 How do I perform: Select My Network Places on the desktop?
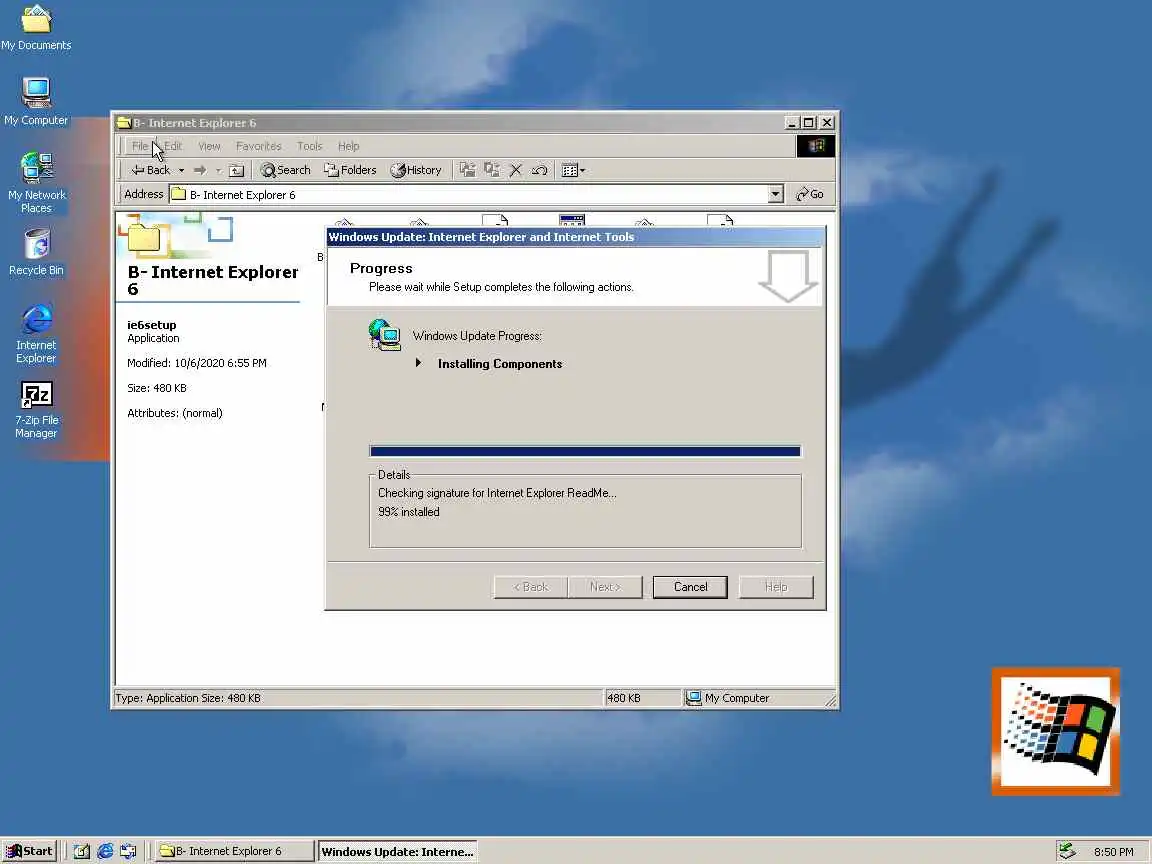click(x=36, y=182)
